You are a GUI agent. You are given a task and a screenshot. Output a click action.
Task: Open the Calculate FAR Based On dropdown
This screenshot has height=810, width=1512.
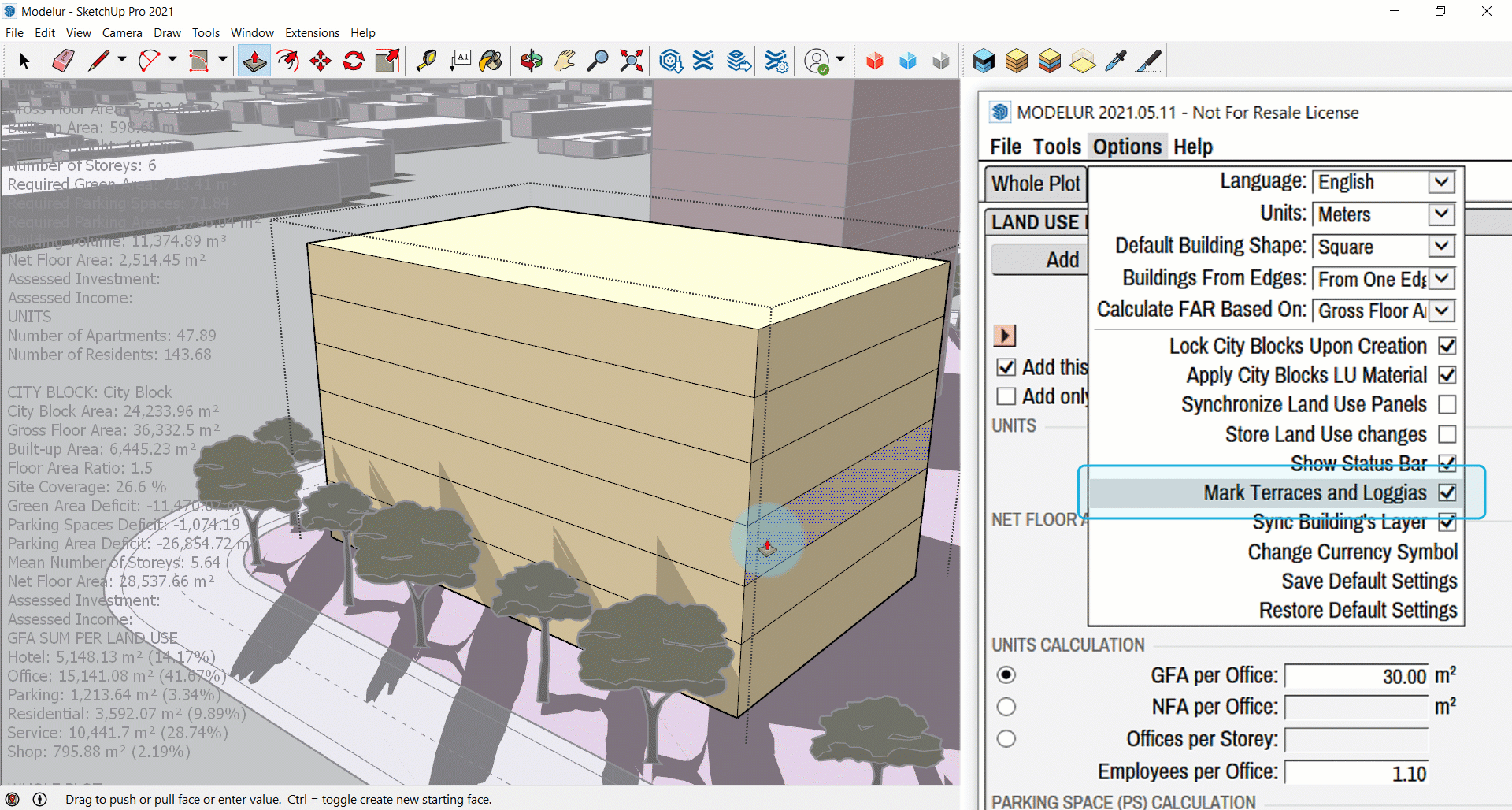pos(1384,310)
